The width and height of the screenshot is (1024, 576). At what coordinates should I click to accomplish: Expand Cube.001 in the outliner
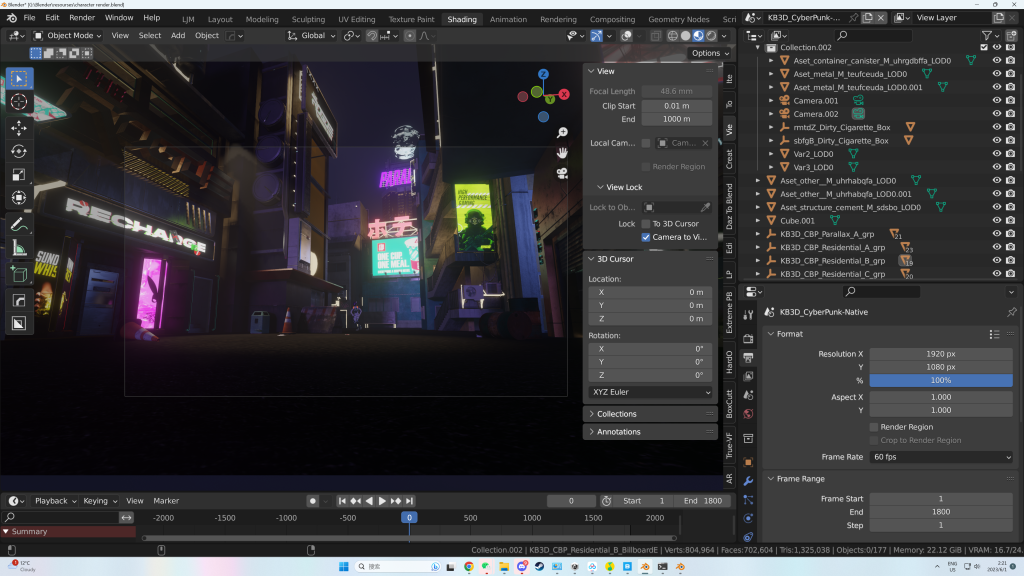pos(758,221)
